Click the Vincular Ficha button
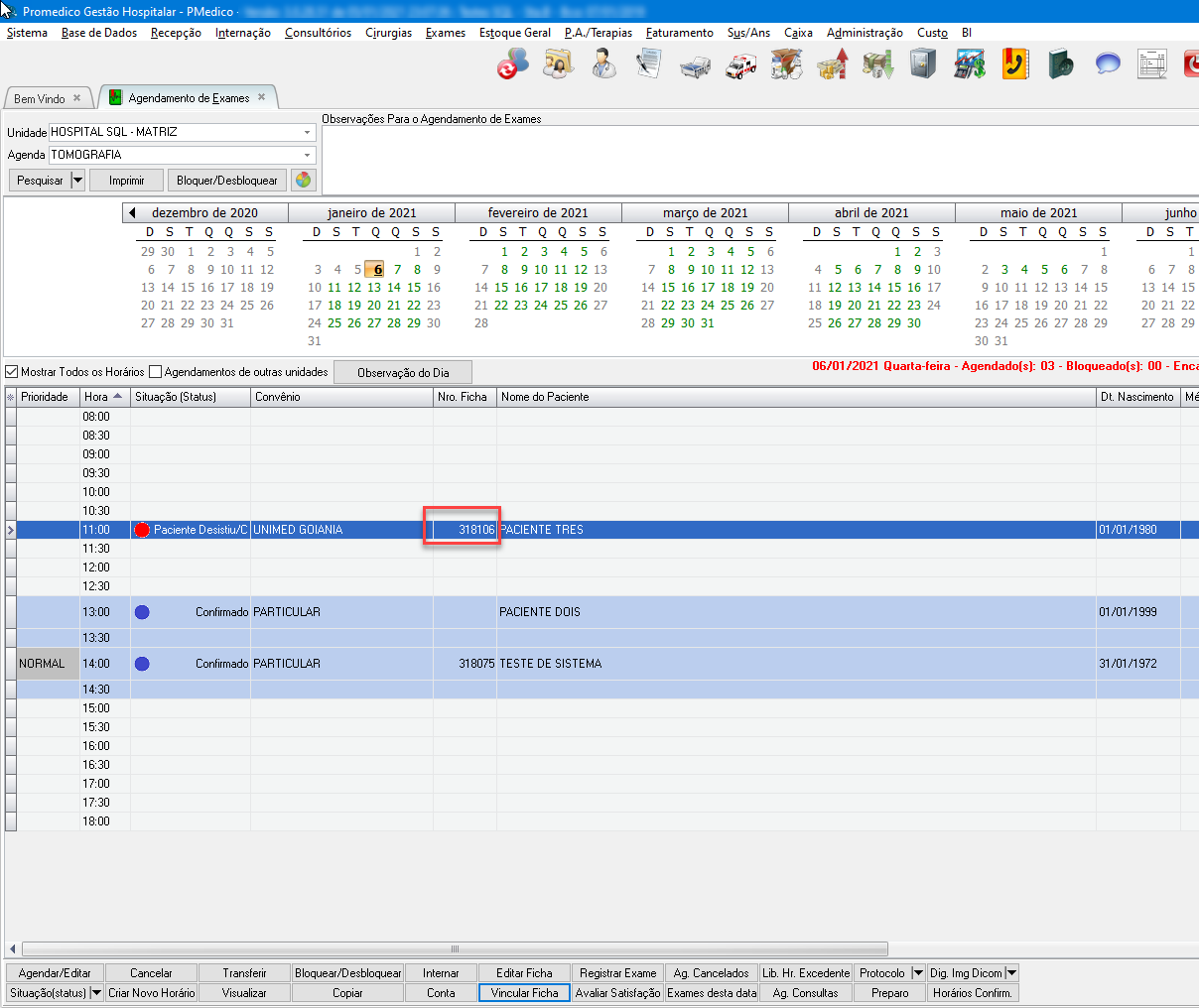1199x1008 pixels. click(524, 993)
